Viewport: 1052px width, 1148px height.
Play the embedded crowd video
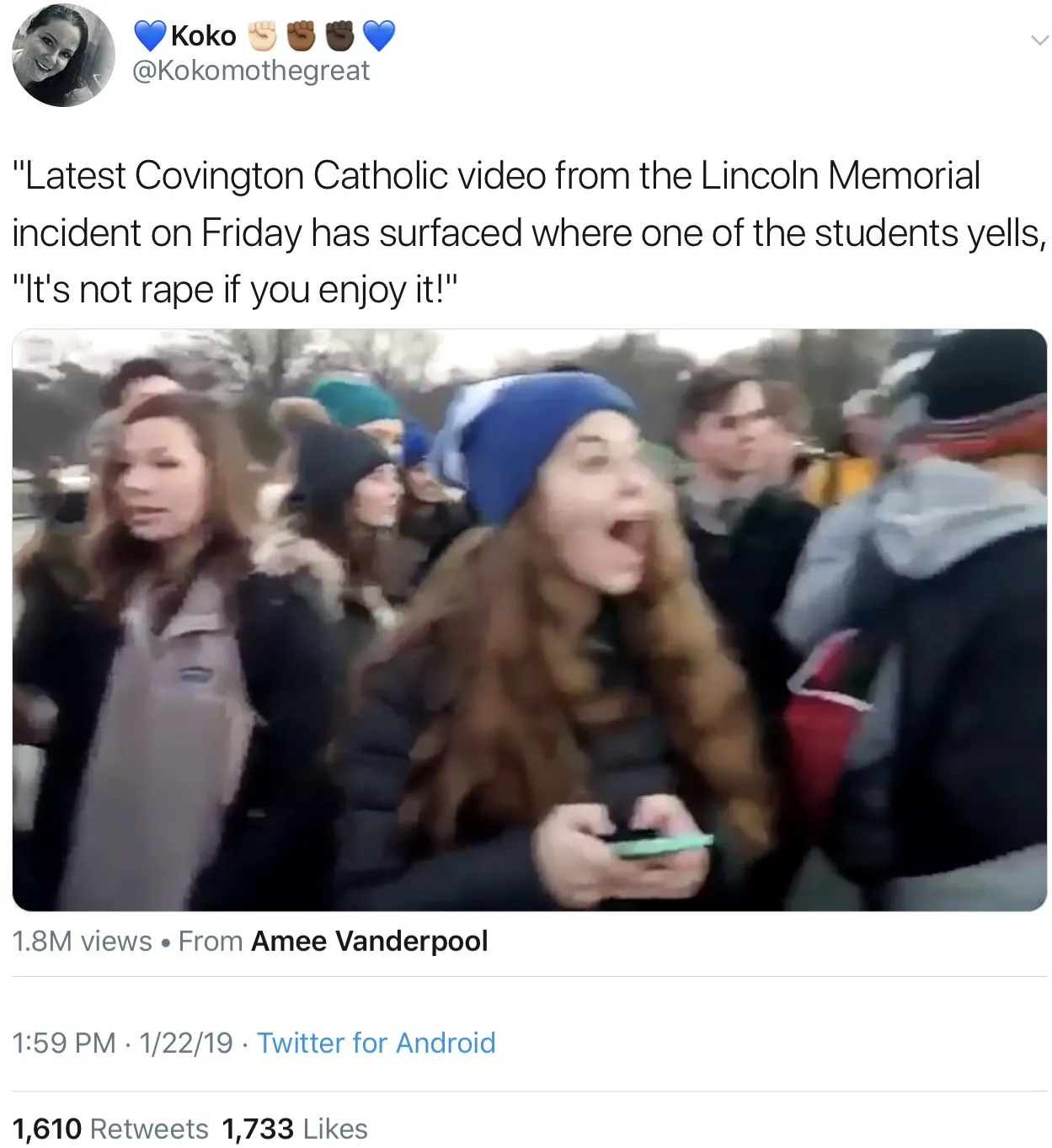(529, 619)
